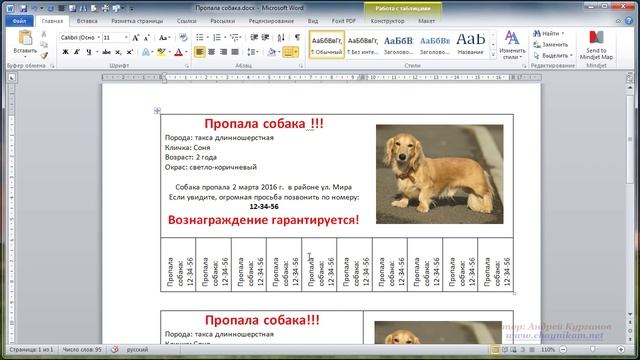Switch to the Вставка tab
640x360 pixels.
pos(87,21)
